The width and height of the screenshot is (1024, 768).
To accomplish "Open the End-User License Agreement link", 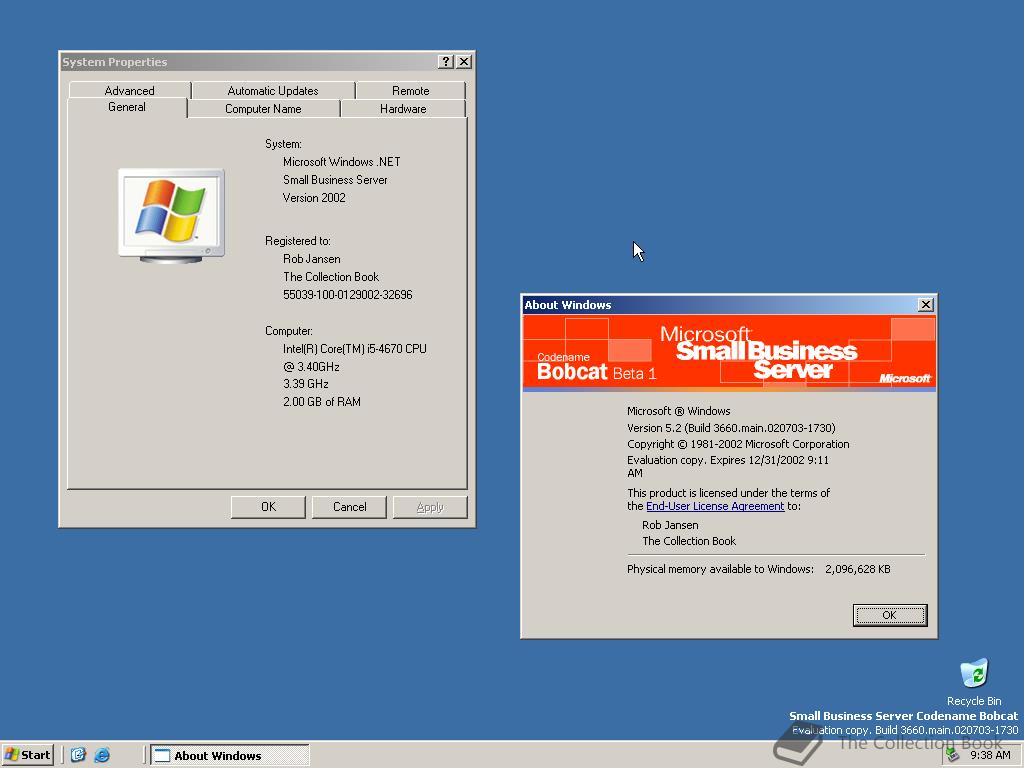I will [715, 506].
